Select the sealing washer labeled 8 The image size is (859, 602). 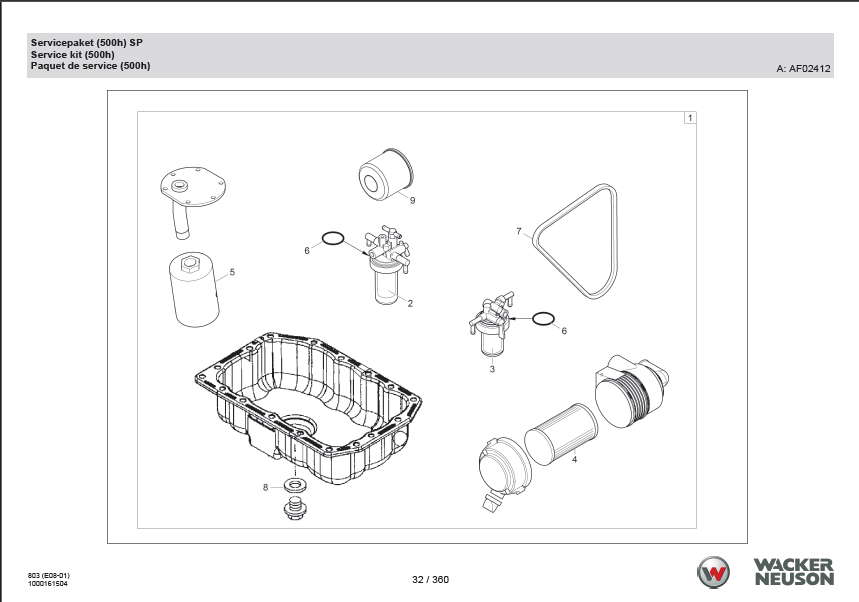[293, 487]
